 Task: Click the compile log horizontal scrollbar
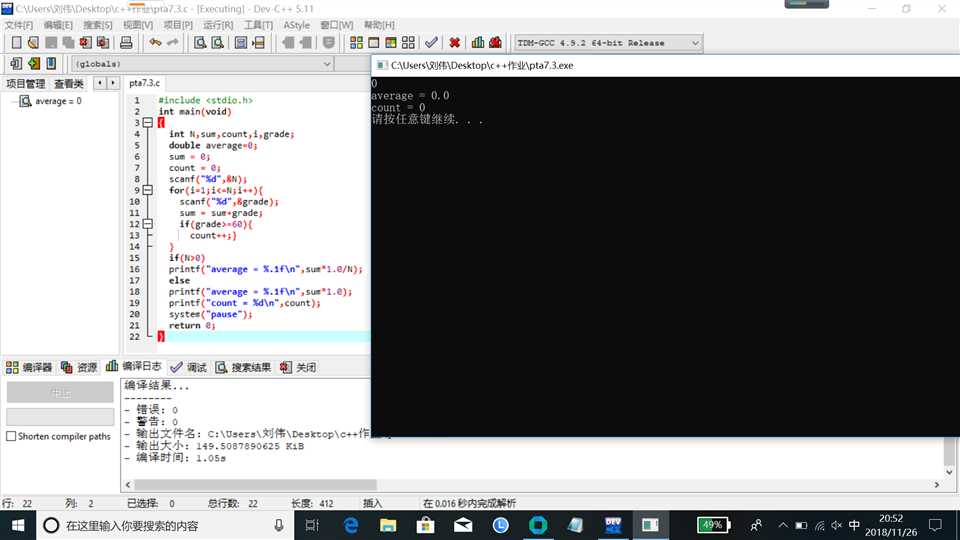point(255,484)
